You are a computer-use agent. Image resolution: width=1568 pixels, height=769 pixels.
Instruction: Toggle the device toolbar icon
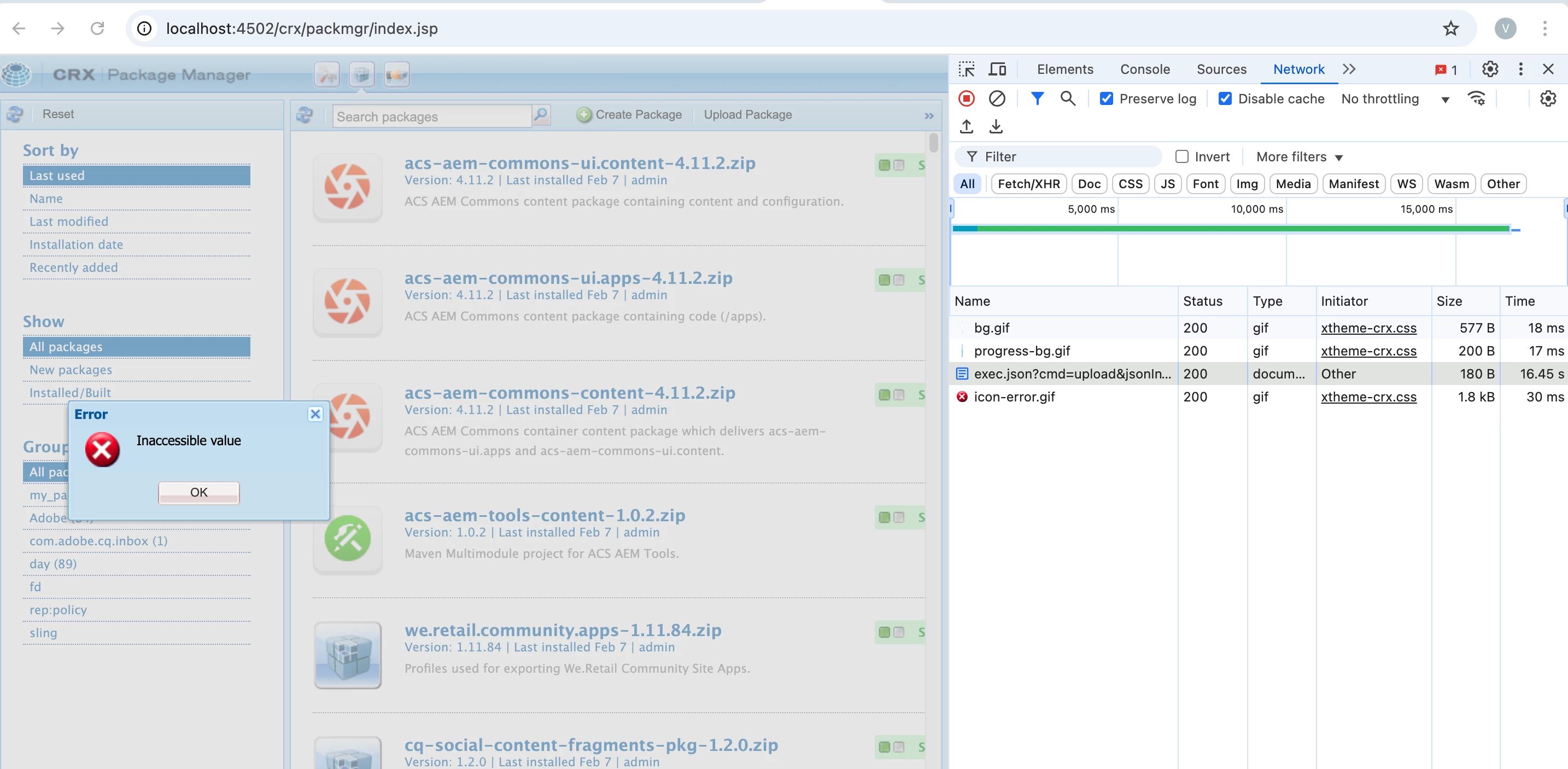click(x=997, y=69)
